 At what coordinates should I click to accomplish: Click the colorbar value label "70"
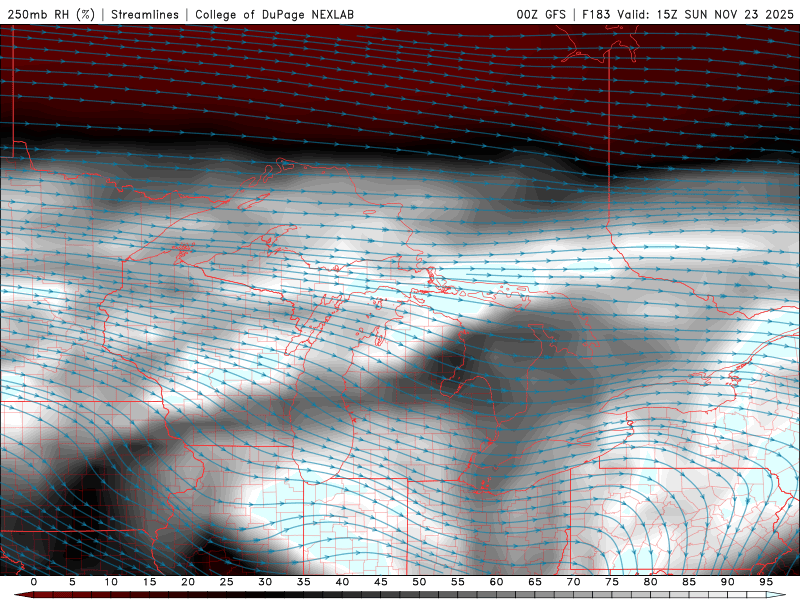point(573,582)
